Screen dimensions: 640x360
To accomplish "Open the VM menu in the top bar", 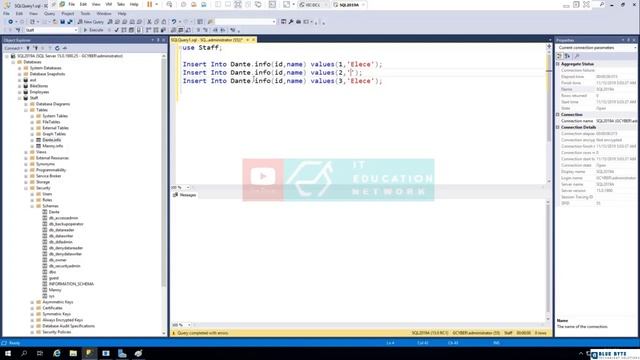I will (109, 4).
